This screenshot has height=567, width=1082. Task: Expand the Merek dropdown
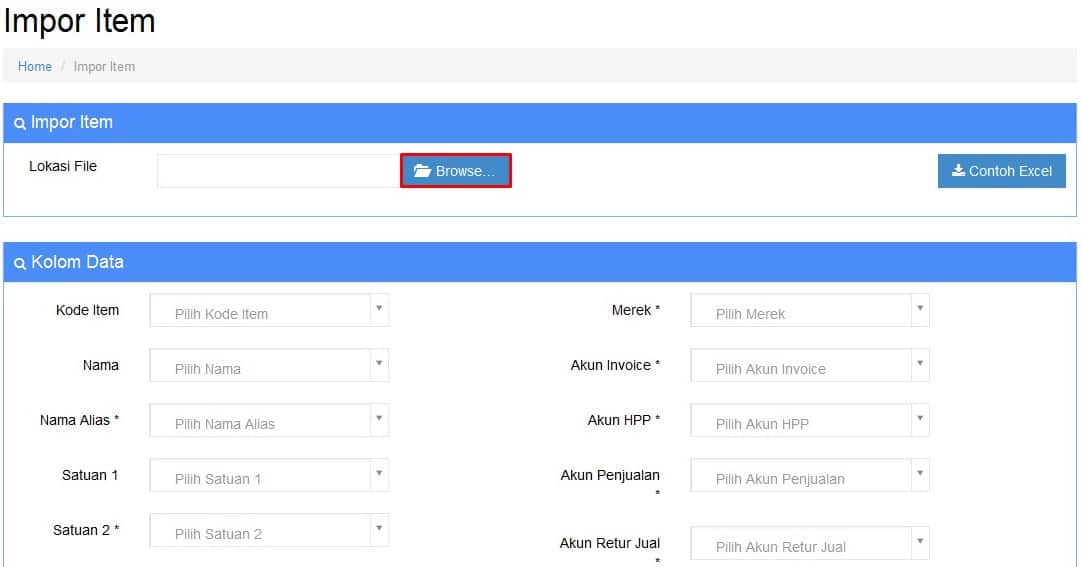[801, 311]
